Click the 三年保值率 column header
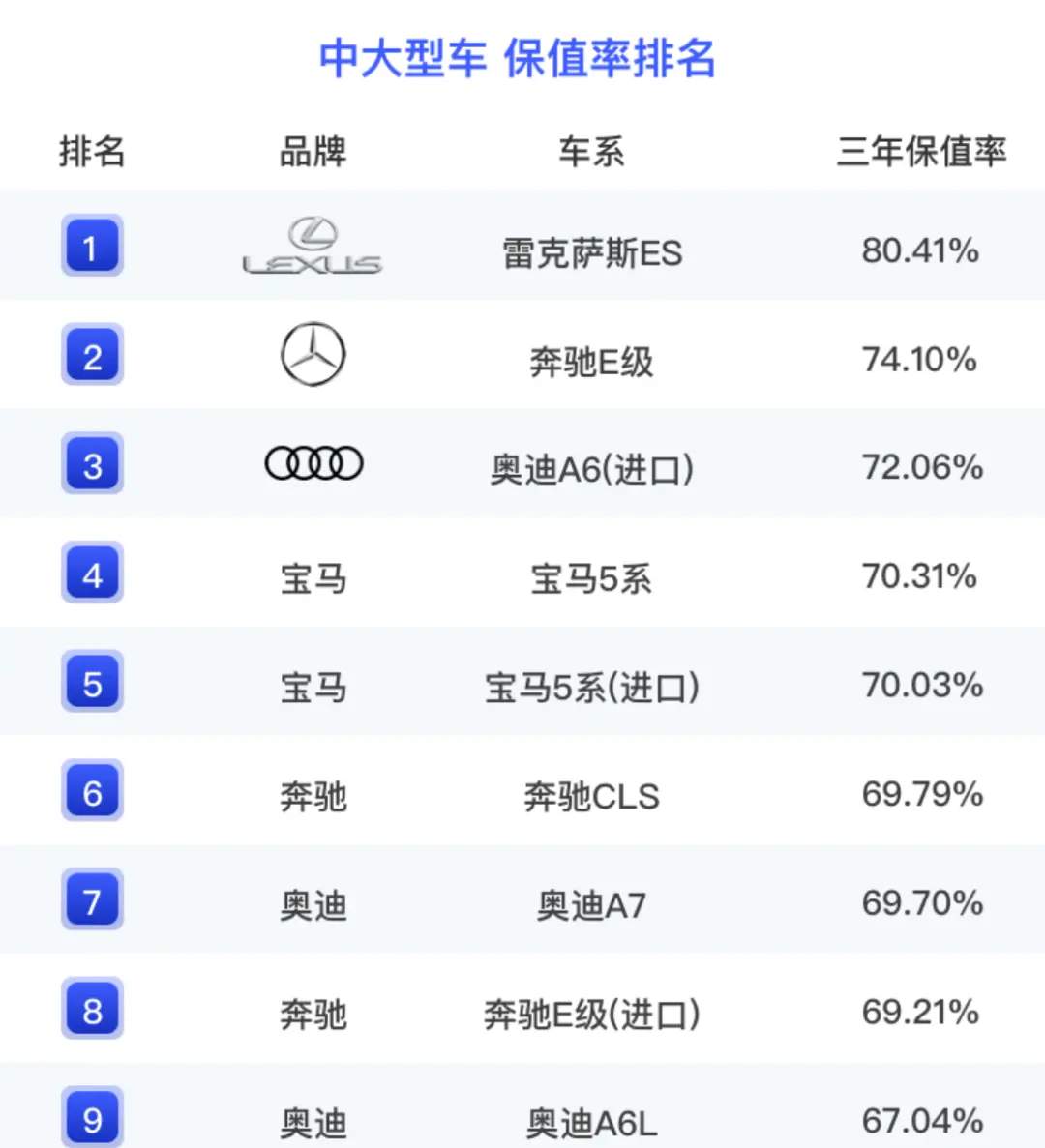The width and height of the screenshot is (1045, 1148). (x=921, y=152)
